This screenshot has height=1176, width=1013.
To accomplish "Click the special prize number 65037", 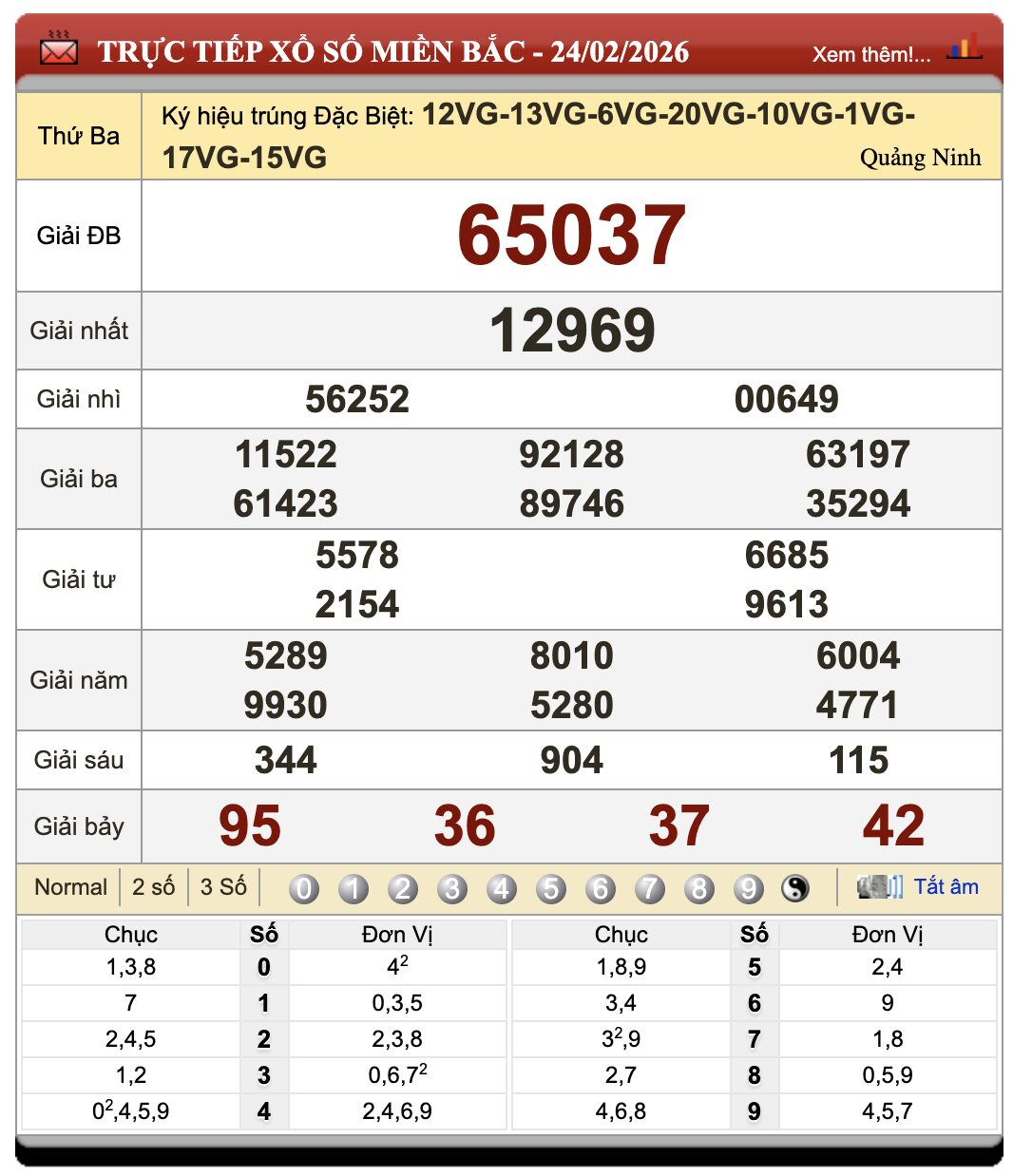I will pos(573,234).
